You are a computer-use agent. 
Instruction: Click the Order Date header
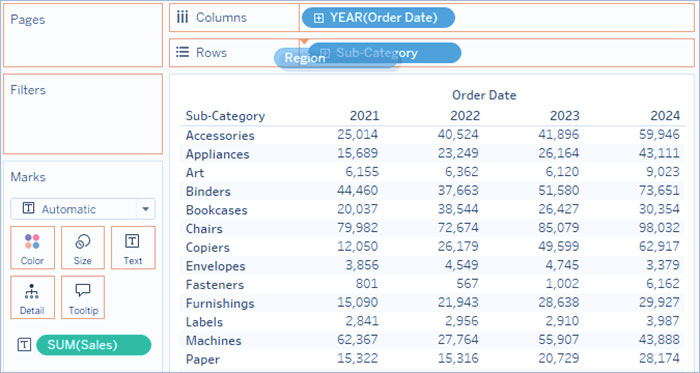(484, 95)
